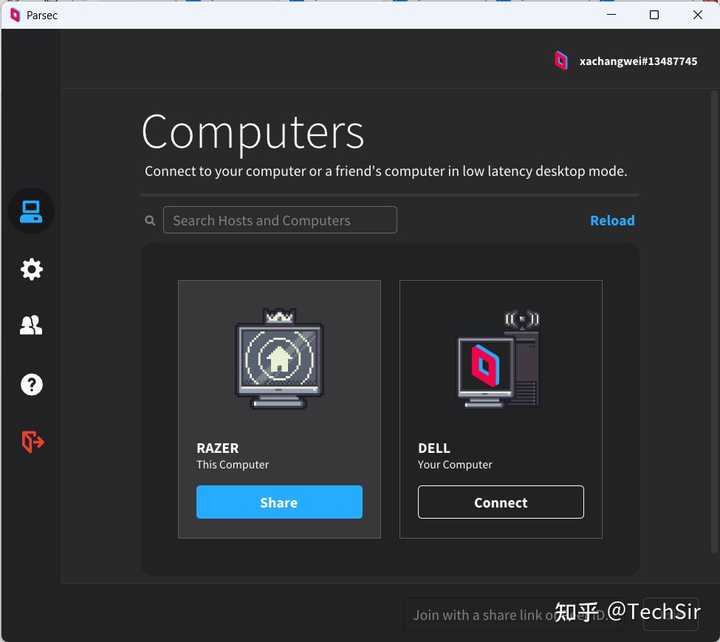Image resolution: width=720 pixels, height=642 pixels.
Task: Click the RAZER computer home image
Action: click(x=279, y=358)
